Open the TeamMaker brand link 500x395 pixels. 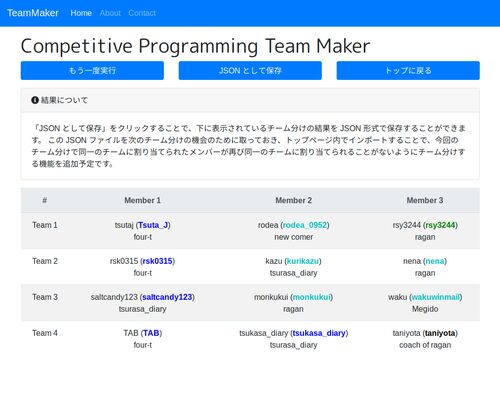(33, 13)
